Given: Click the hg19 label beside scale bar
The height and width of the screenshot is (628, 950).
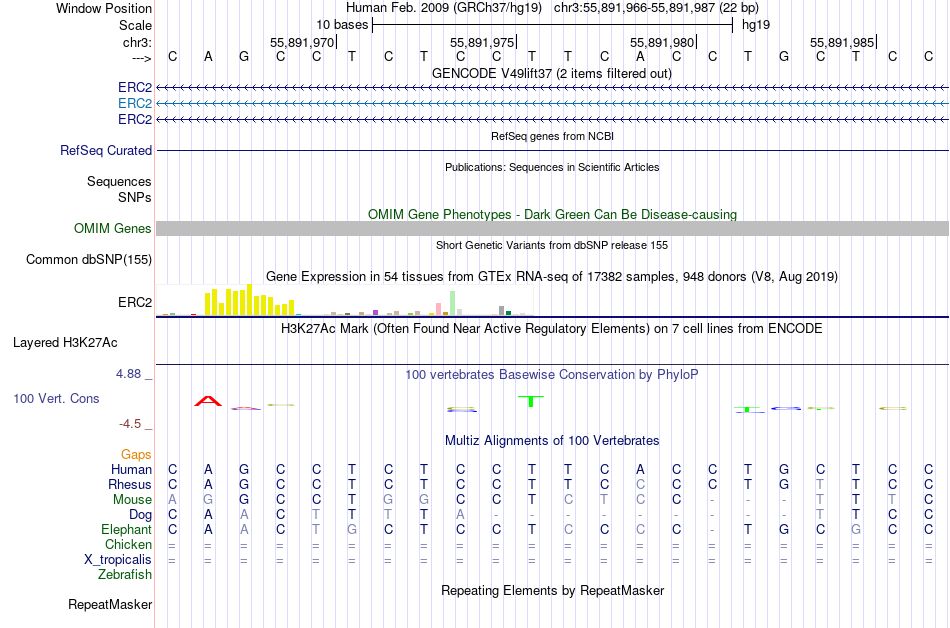Looking at the screenshot, I should coord(756,25).
